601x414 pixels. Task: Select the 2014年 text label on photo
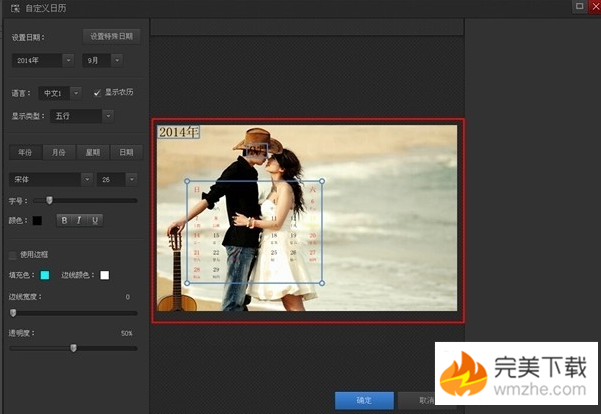[179, 132]
